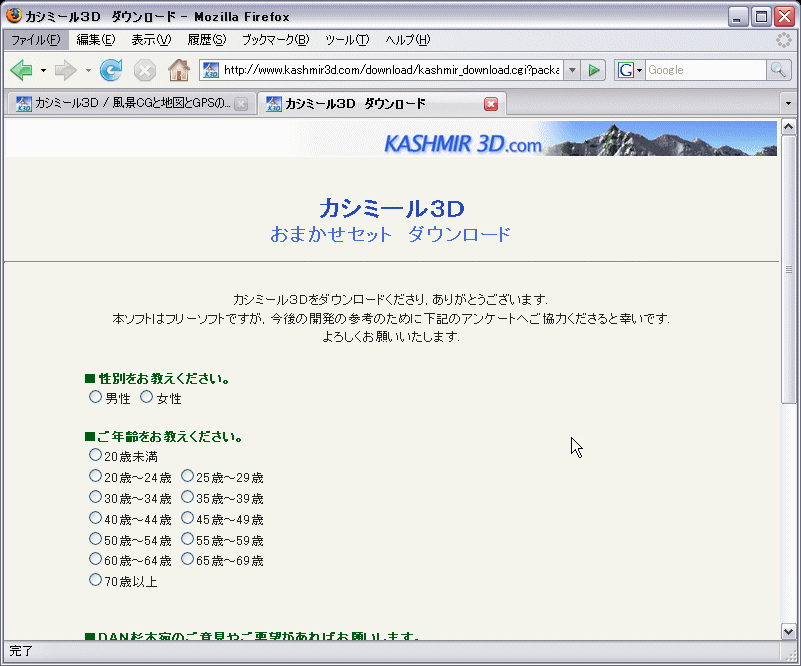Click the magnifying glass search icon
Viewport: 801px width, 666px height.
[x=778, y=70]
